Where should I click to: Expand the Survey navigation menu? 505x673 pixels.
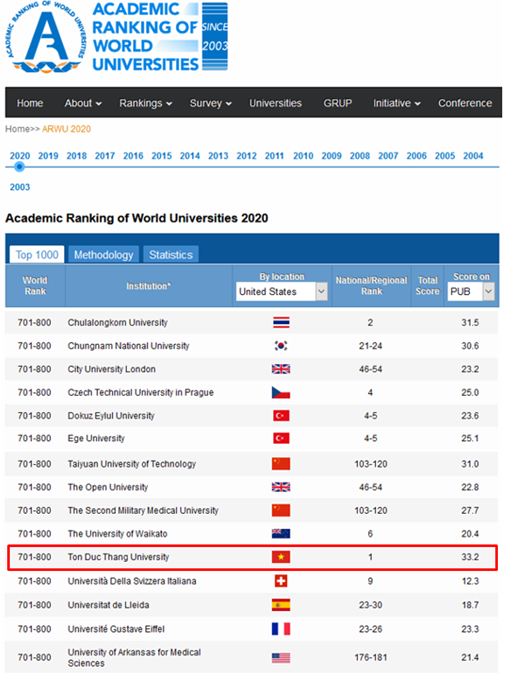coord(210,103)
